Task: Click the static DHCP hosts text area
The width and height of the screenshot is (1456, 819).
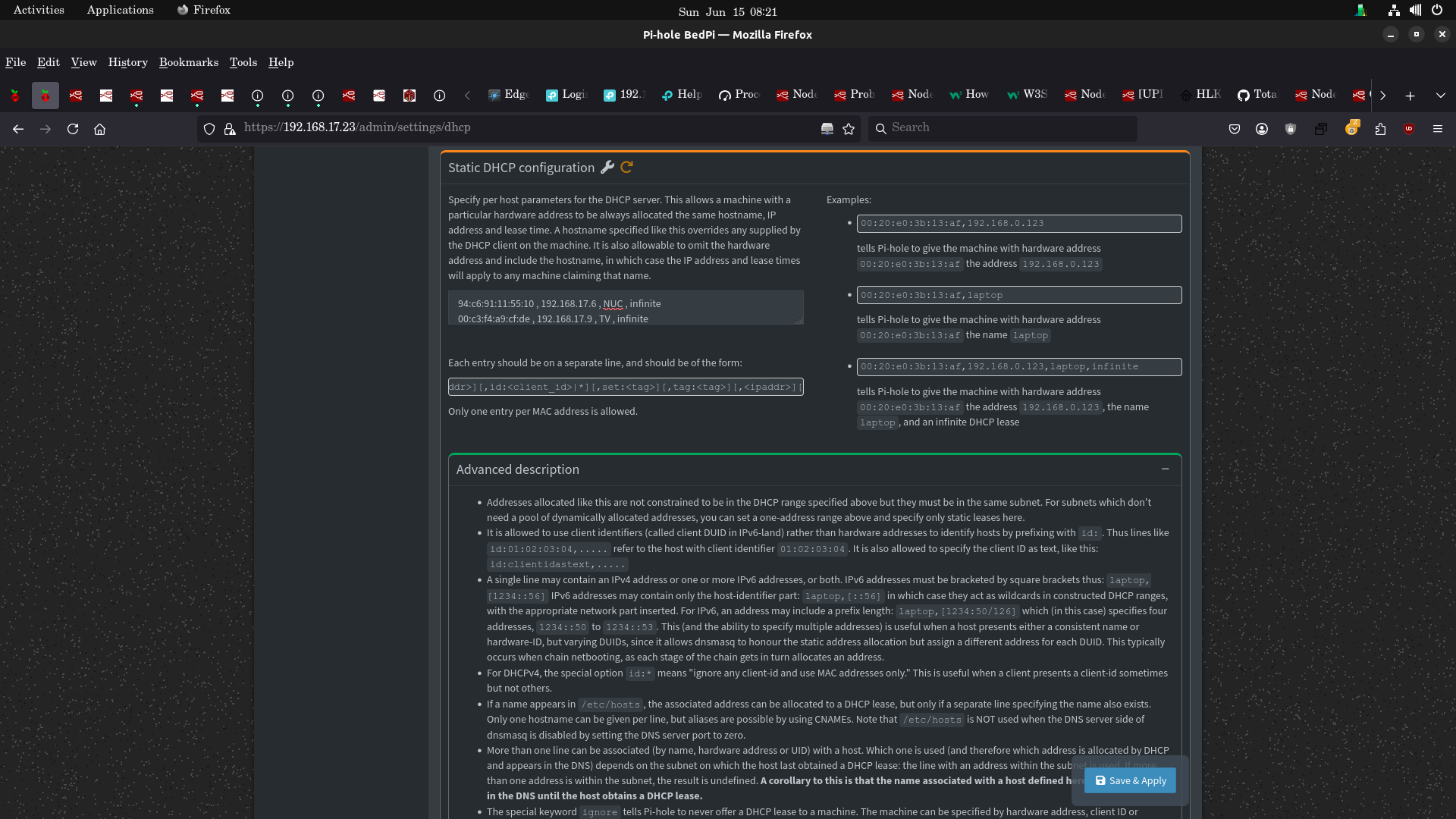Action: 626,307
